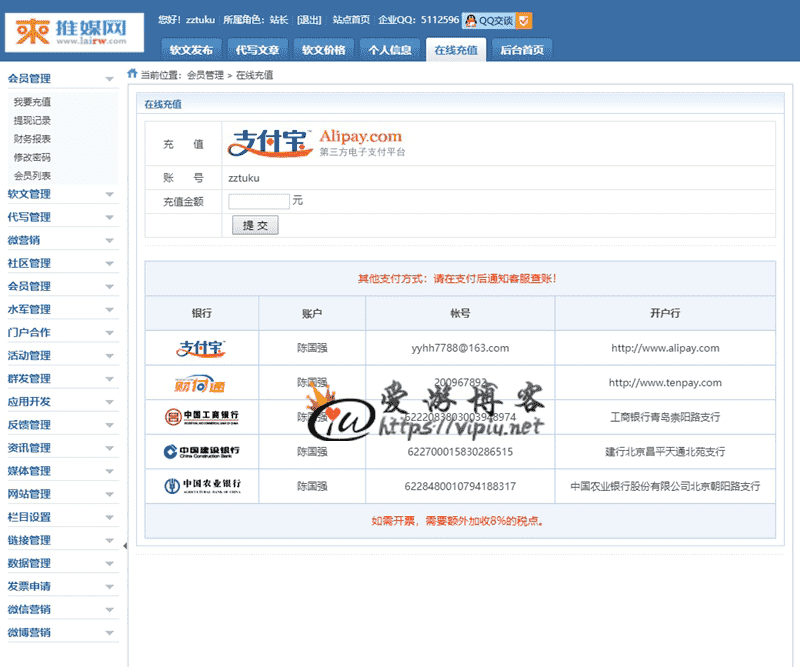Click the 支付宝 logo in the bank table
The image size is (800, 667).
pos(201,348)
